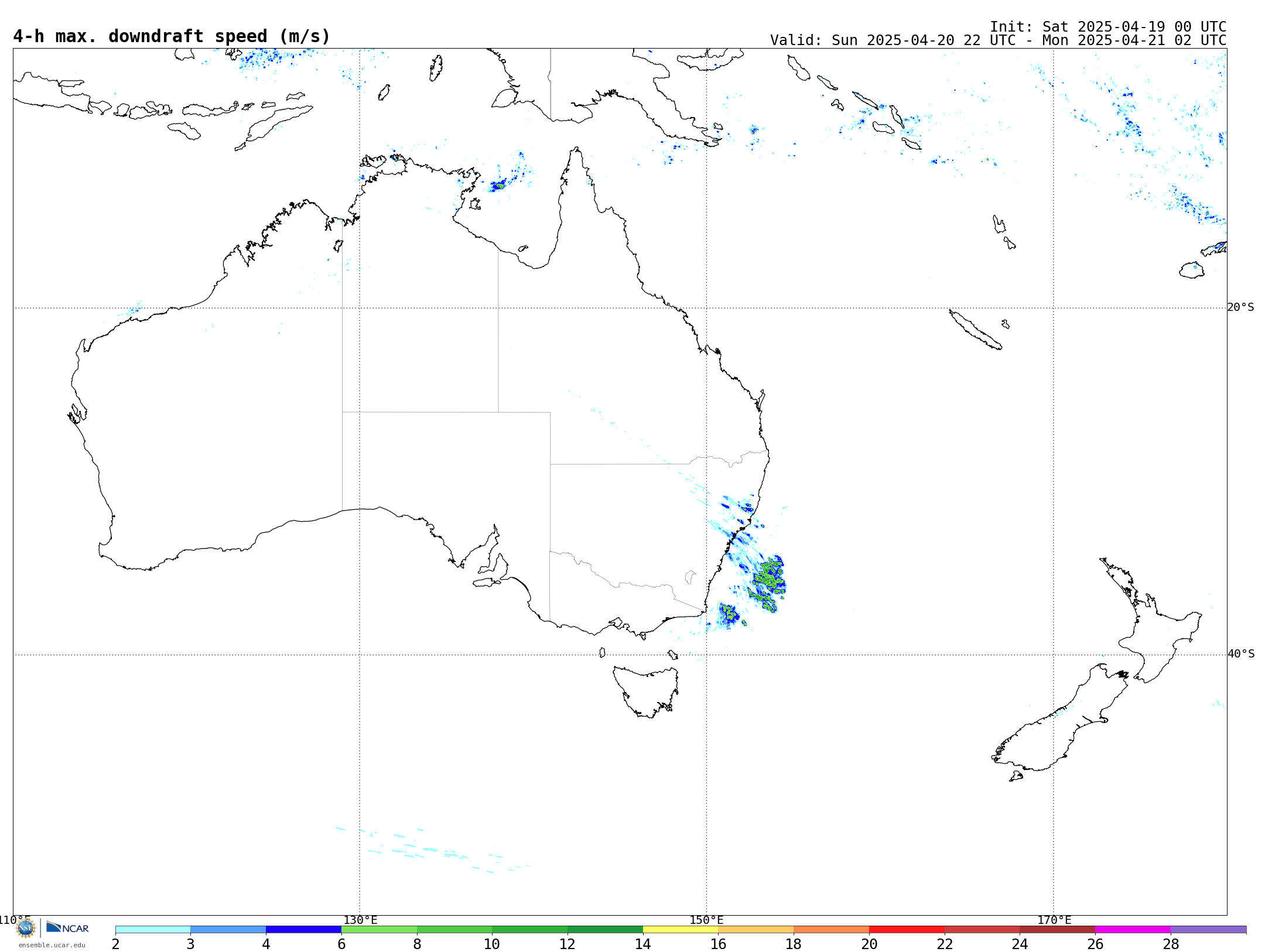Click the colorbar tick label 16
Image resolution: width=1265 pixels, height=952 pixels.
719,944
